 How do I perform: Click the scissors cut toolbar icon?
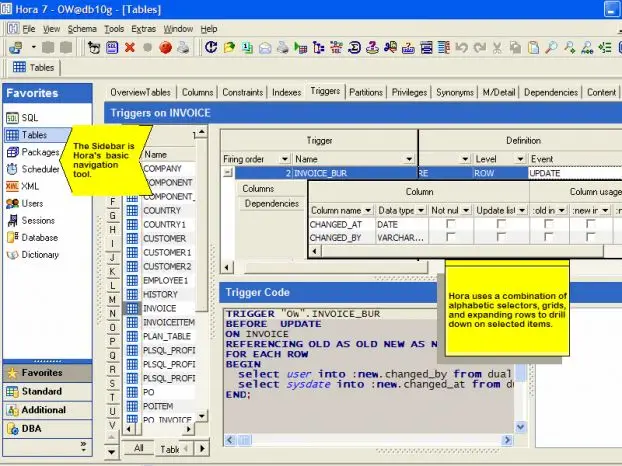pos(497,48)
